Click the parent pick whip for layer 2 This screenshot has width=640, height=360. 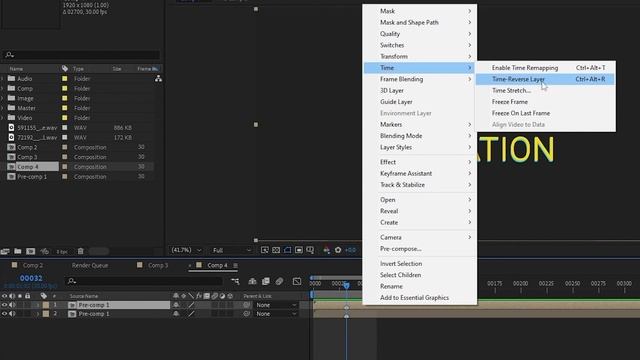(246, 314)
